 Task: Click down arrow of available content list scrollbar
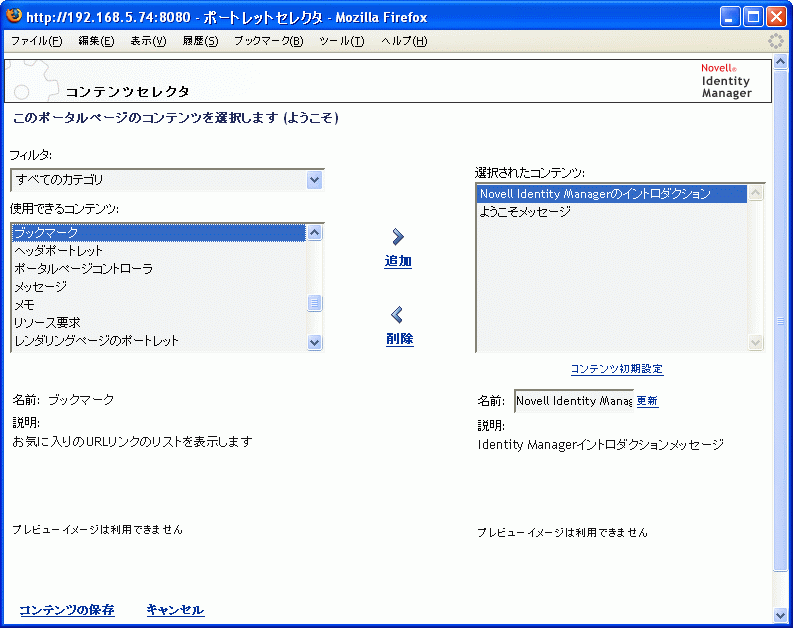point(314,342)
